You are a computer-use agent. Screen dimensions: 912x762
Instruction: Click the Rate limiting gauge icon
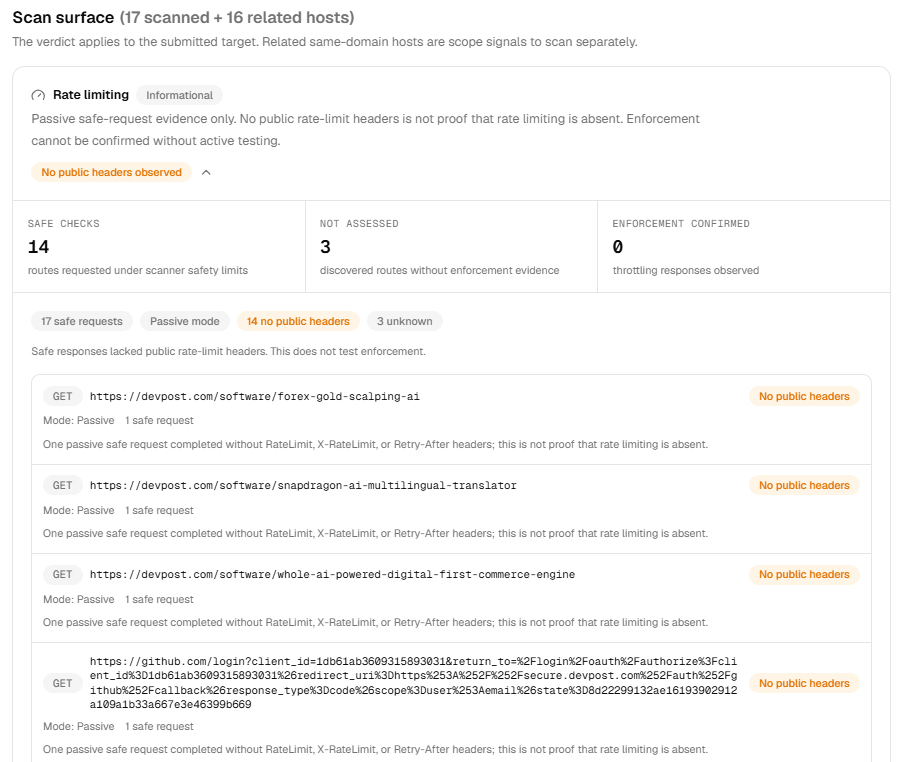[x=38, y=95]
